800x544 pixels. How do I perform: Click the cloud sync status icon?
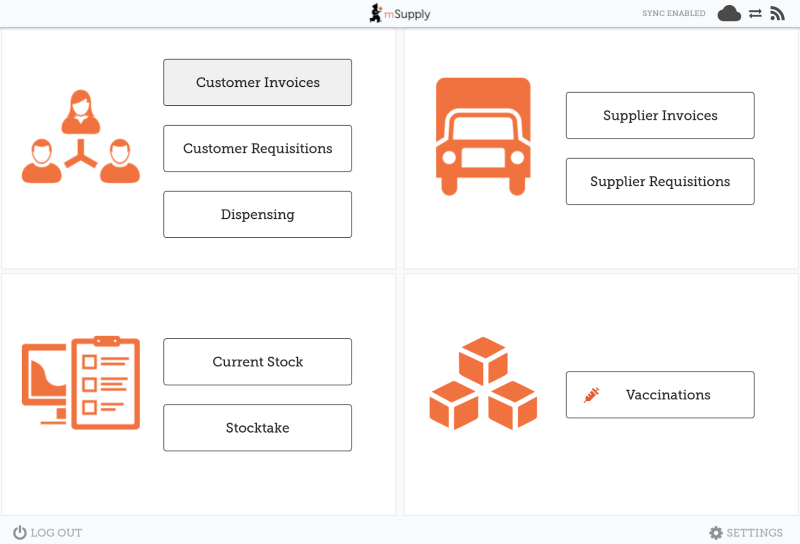coord(729,14)
